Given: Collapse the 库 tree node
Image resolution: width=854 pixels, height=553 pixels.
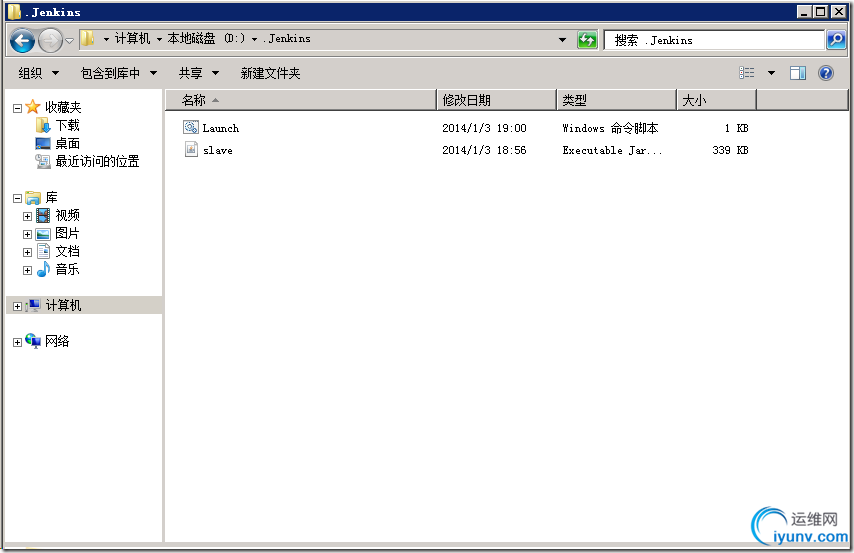Looking at the screenshot, I should tap(17, 198).
